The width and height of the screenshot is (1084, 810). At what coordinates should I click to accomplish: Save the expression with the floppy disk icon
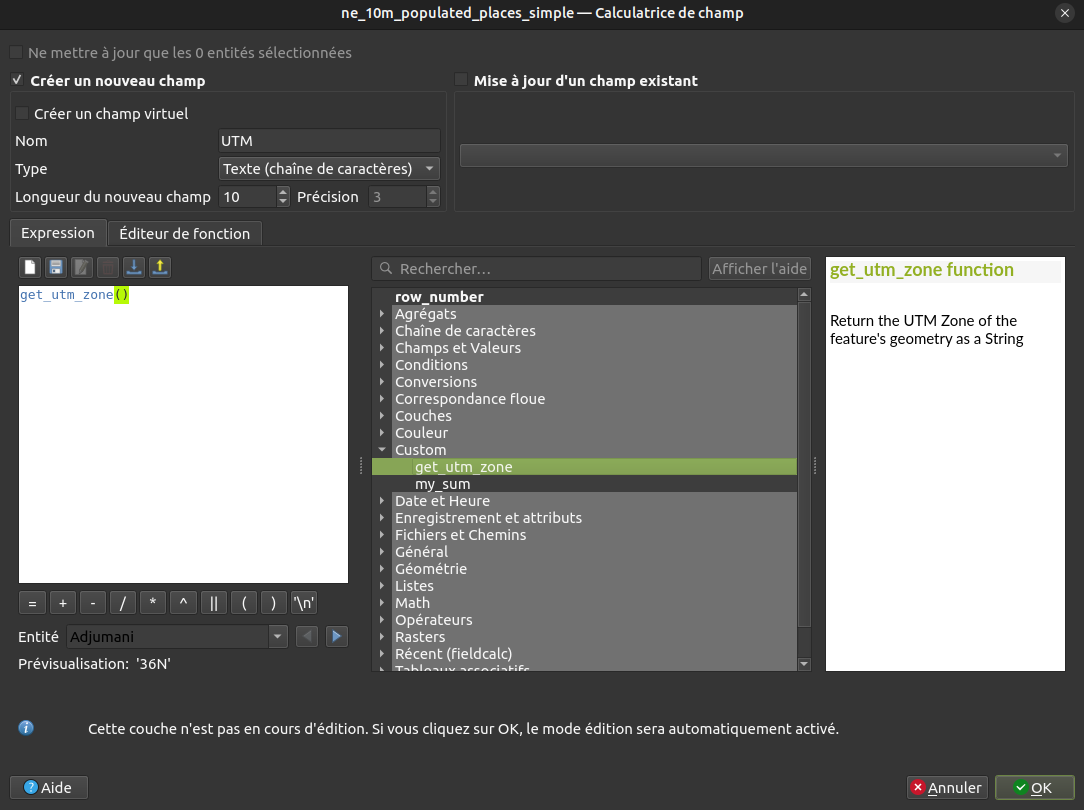[56, 267]
